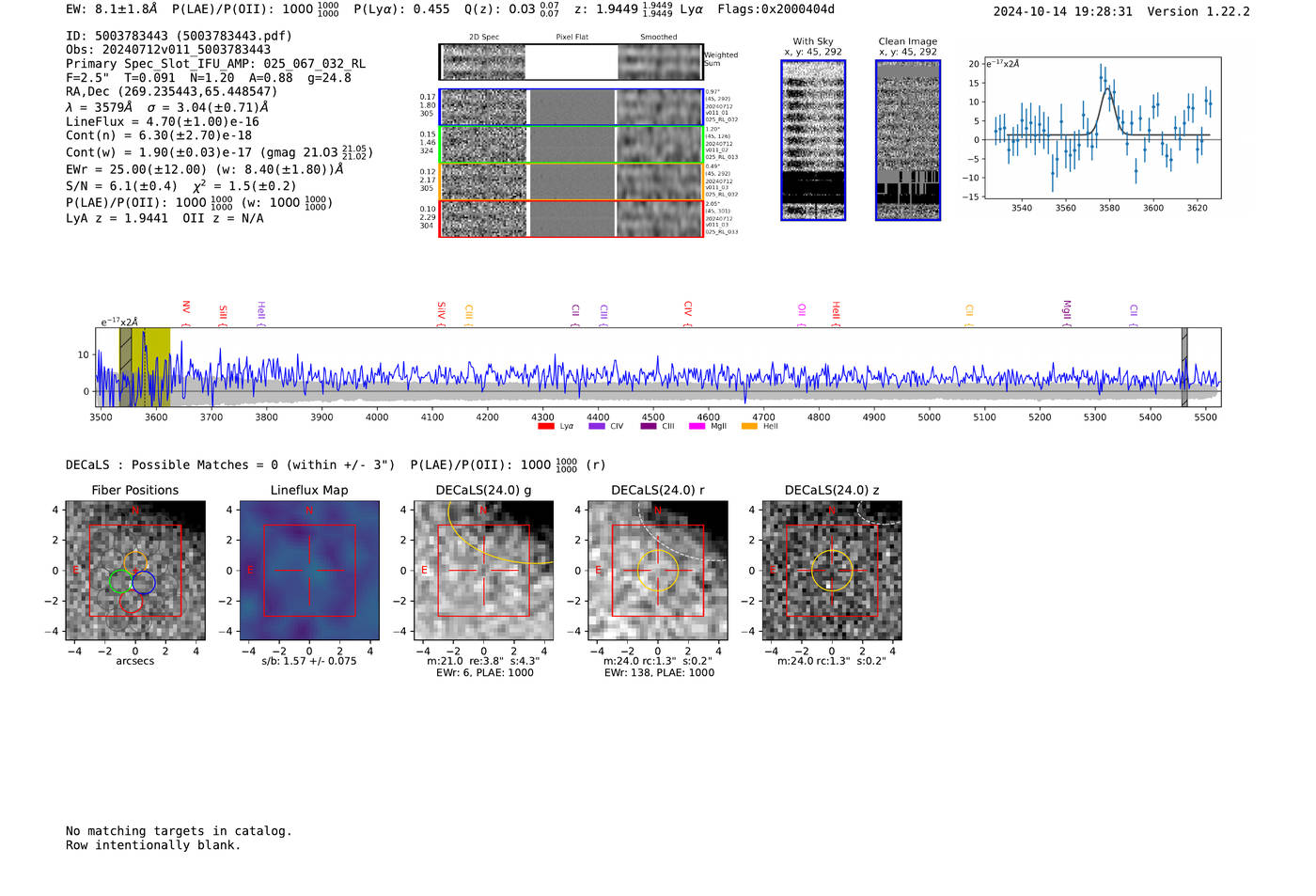Click the Gaussian emission line fit plot
This screenshot has width=1316, height=896.
click(1102, 128)
